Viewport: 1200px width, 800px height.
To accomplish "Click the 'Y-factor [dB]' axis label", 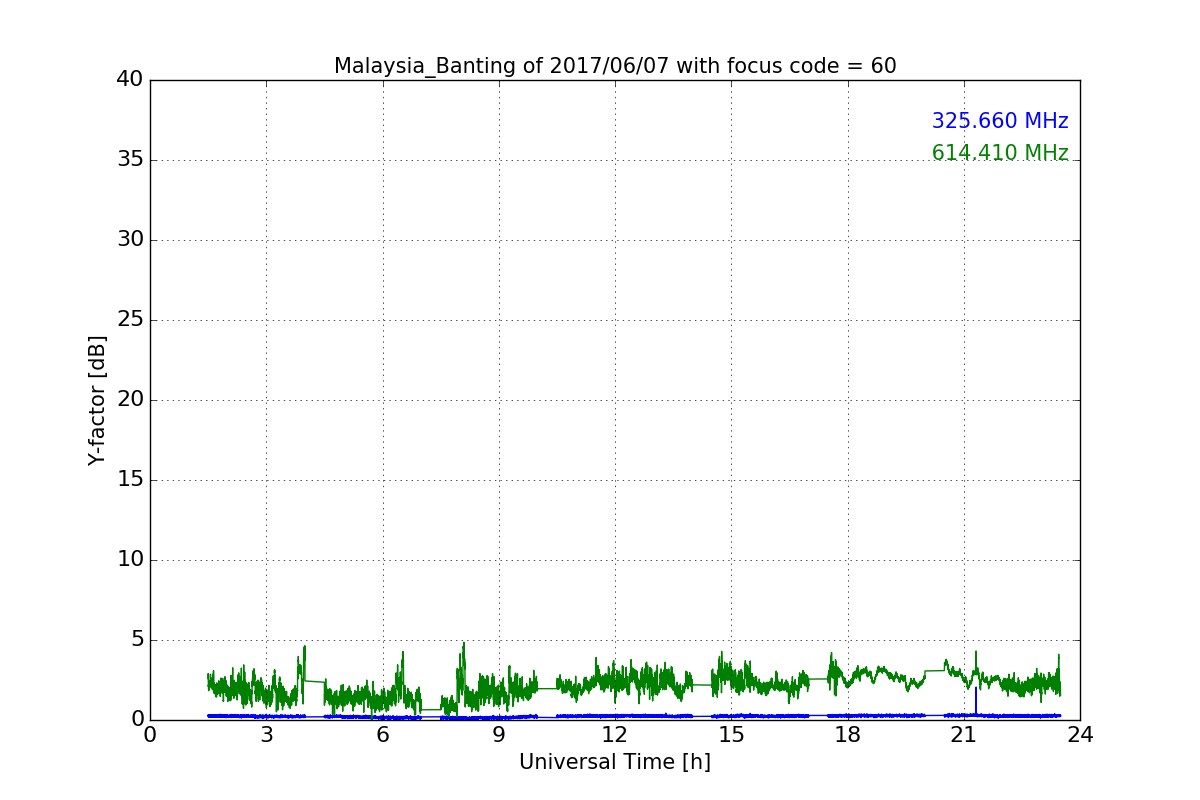I will pos(97,400).
